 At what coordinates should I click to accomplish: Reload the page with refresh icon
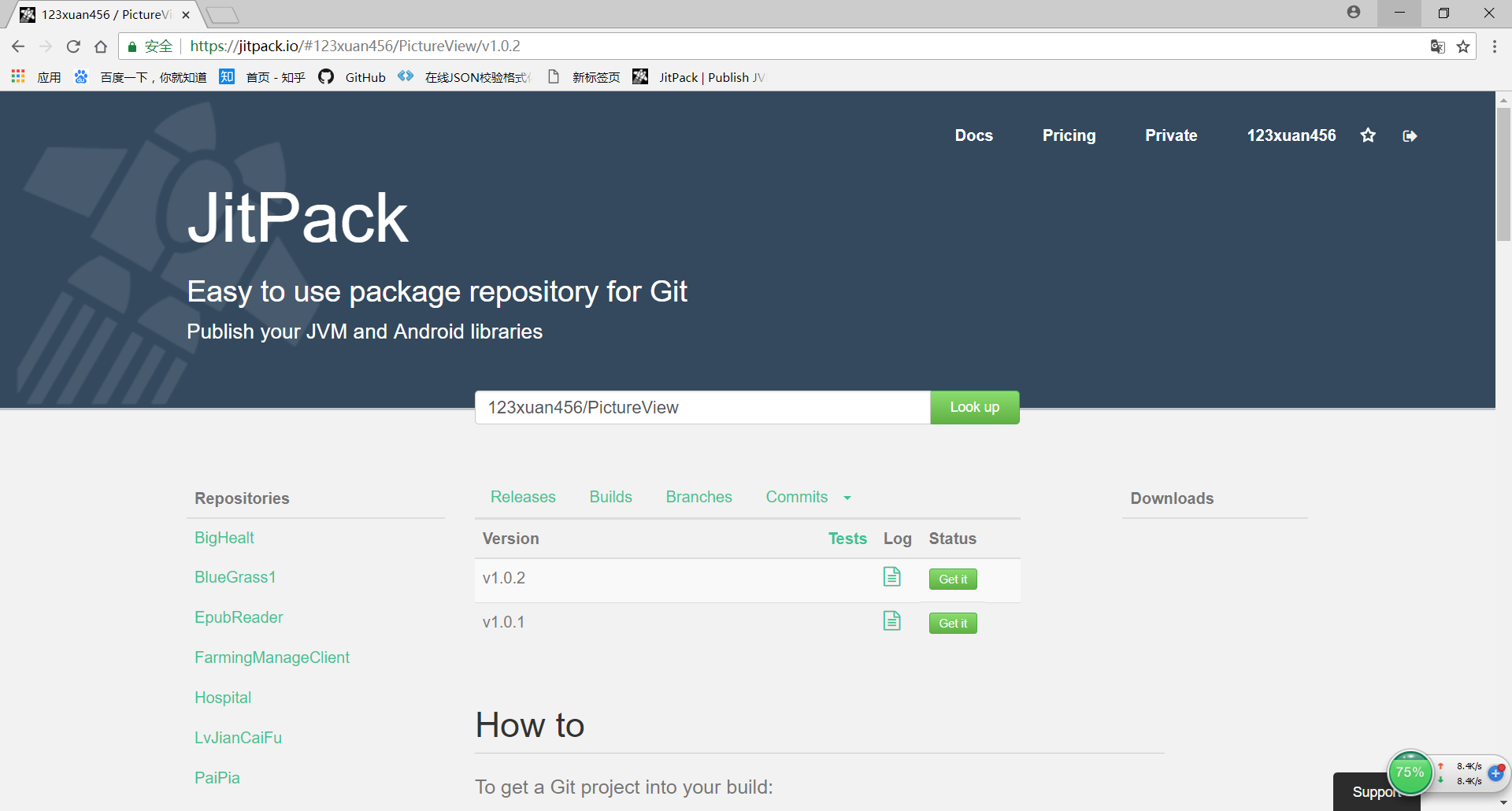click(73, 46)
